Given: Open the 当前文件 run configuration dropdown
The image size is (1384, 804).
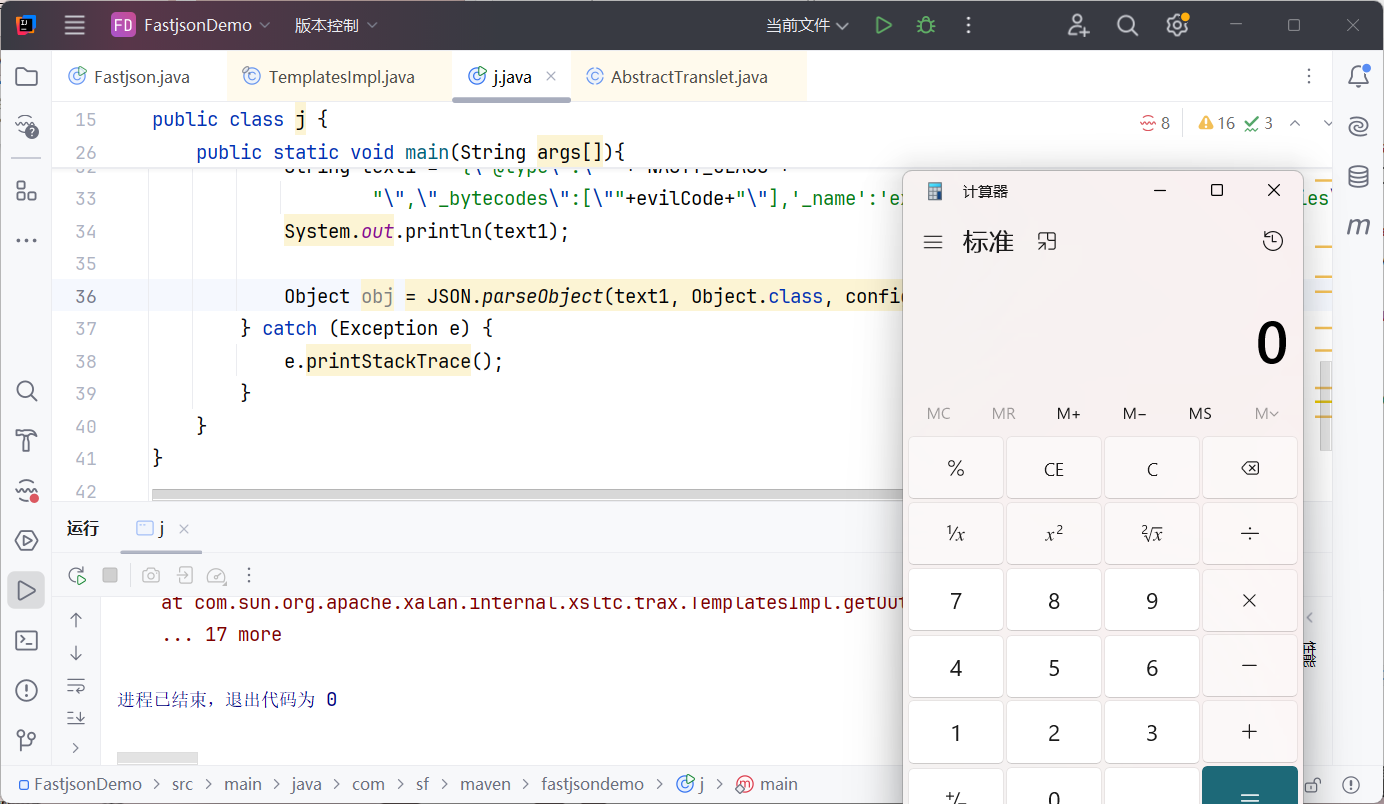Looking at the screenshot, I should [x=807, y=25].
